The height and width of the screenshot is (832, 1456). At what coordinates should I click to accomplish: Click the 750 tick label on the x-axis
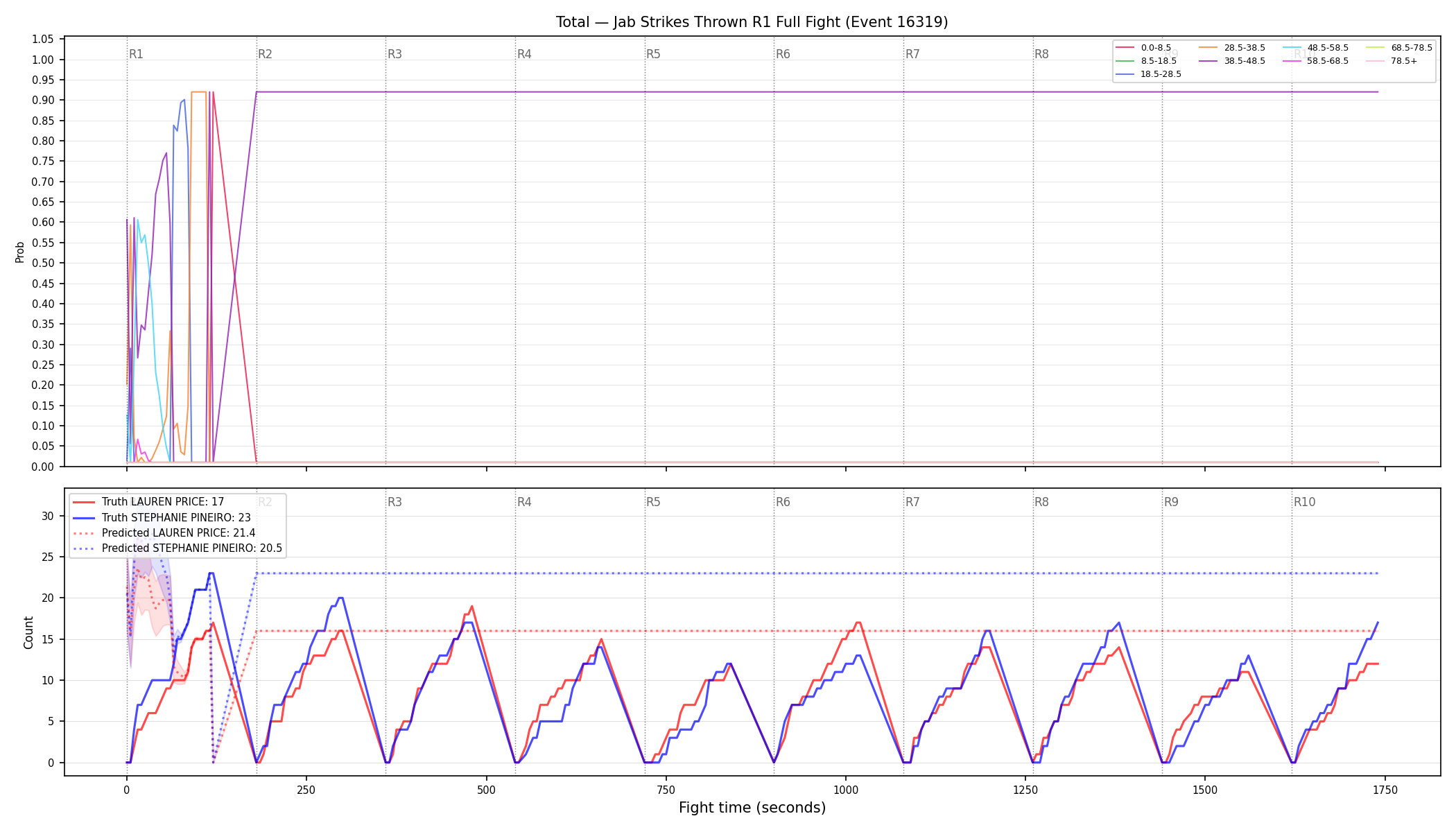click(x=666, y=790)
